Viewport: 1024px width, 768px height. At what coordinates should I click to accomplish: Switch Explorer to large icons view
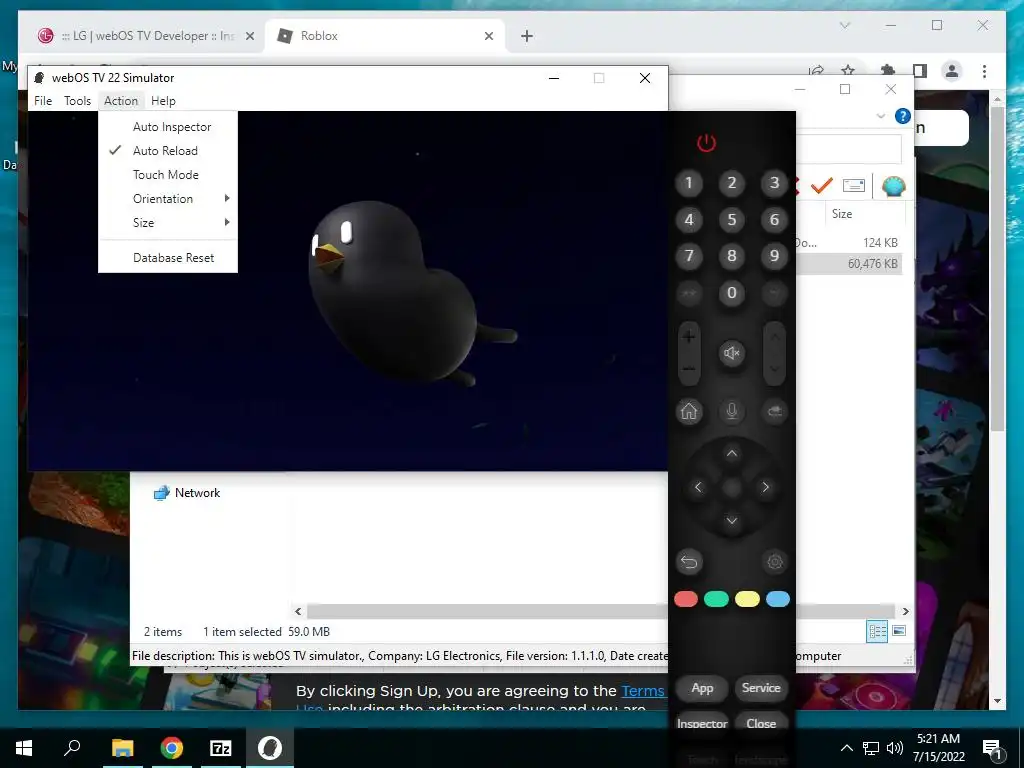tap(899, 631)
